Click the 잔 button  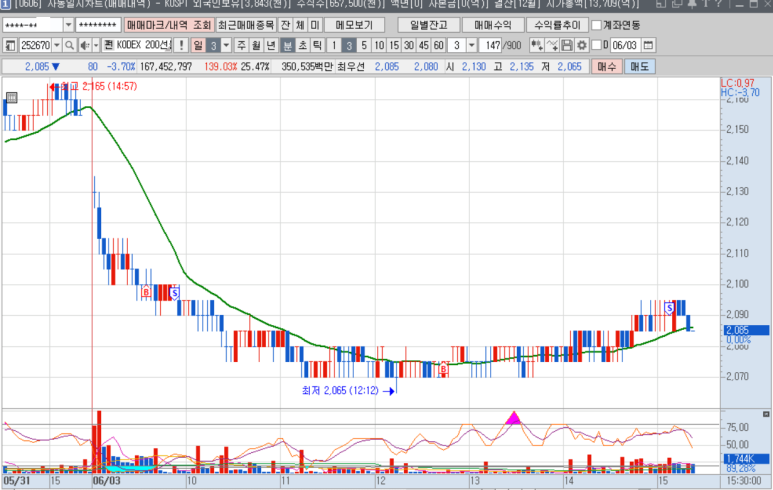click(x=285, y=25)
